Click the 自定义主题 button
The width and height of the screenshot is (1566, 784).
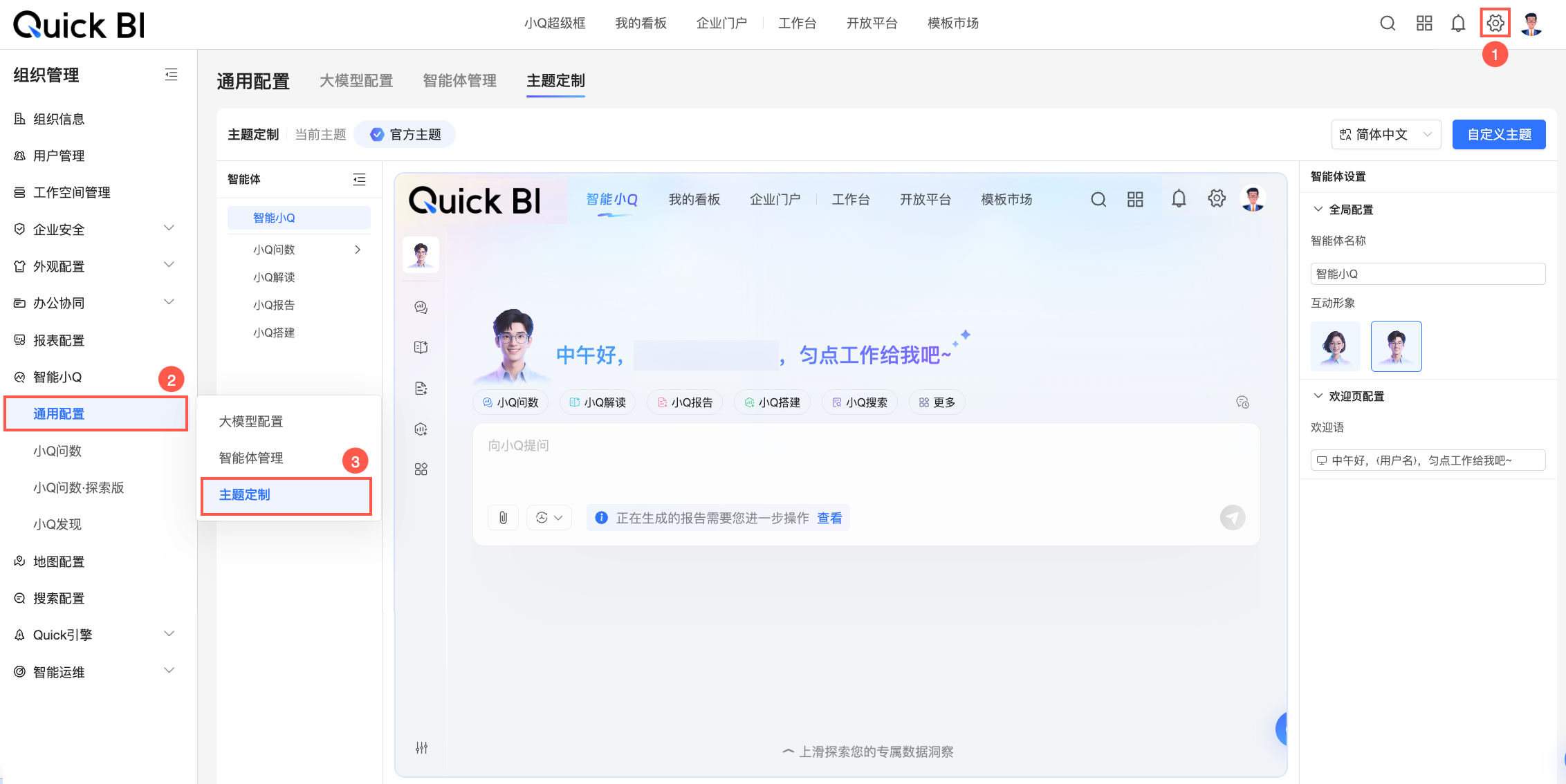(1499, 134)
